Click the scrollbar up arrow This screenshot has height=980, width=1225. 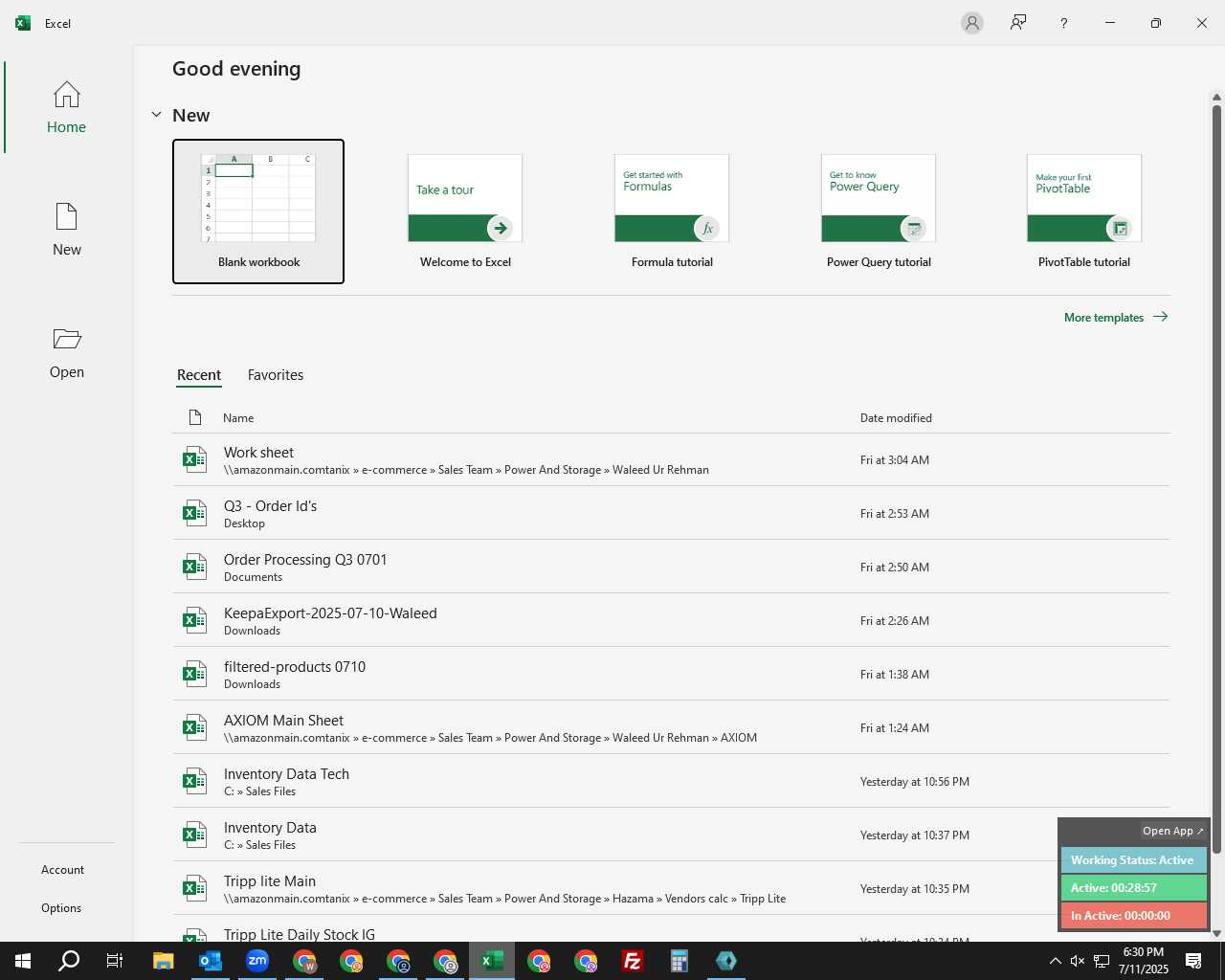tap(1216, 97)
